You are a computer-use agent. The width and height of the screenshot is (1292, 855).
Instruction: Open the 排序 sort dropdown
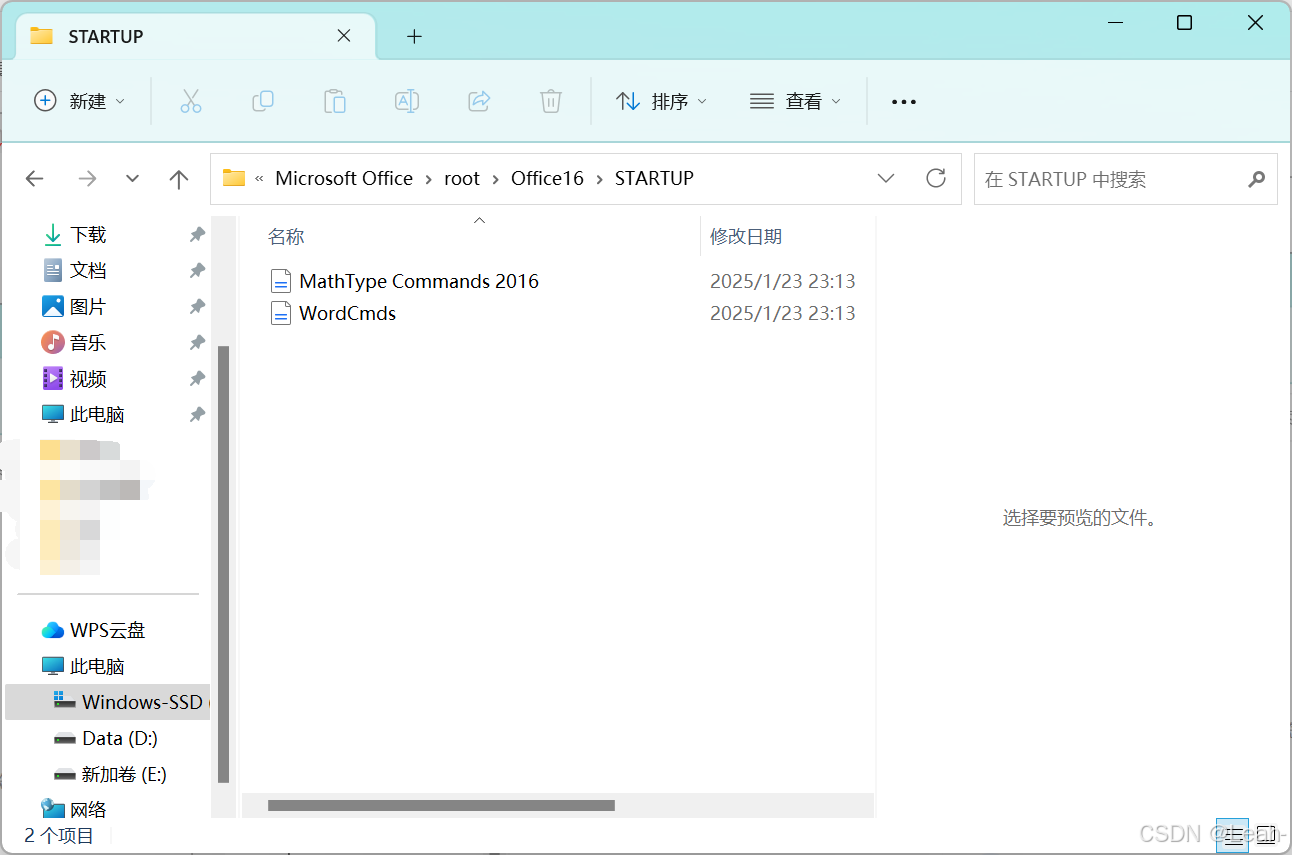(661, 101)
